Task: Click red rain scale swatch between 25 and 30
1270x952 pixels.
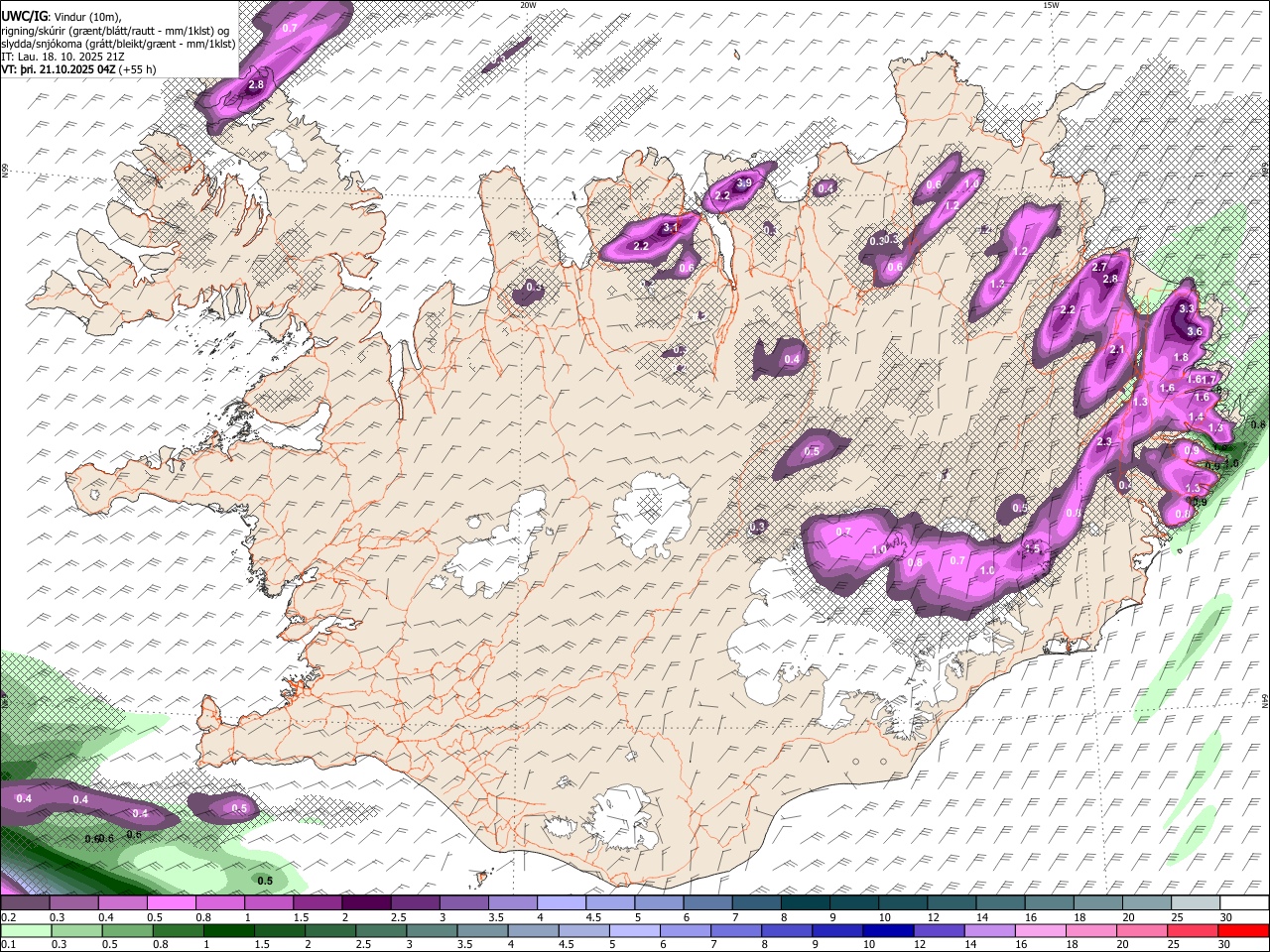Action: click(1192, 930)
